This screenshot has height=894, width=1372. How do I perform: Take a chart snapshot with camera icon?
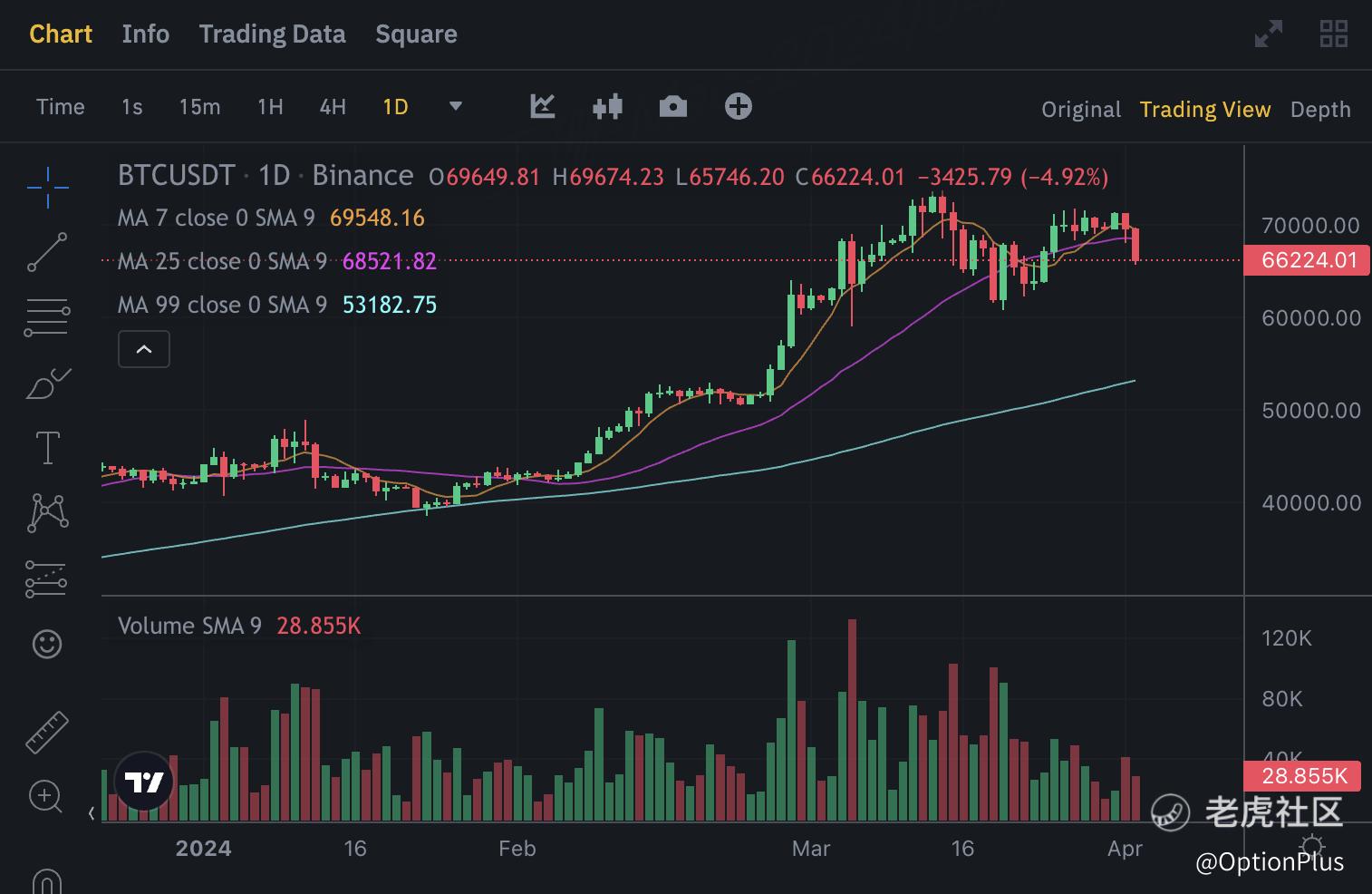pyautogui.click(x=672, y=107)
